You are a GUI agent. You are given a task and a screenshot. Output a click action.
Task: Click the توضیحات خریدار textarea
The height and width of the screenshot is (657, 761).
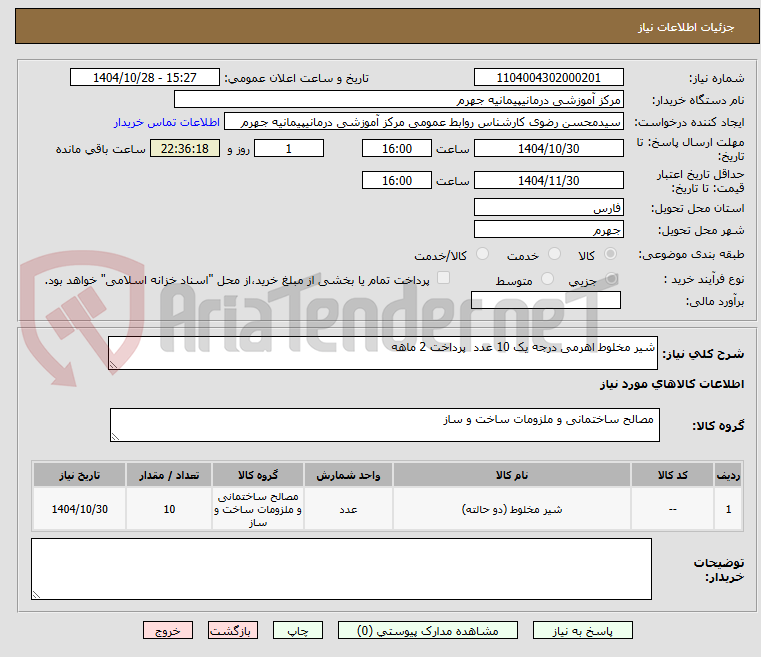(341, 569)
